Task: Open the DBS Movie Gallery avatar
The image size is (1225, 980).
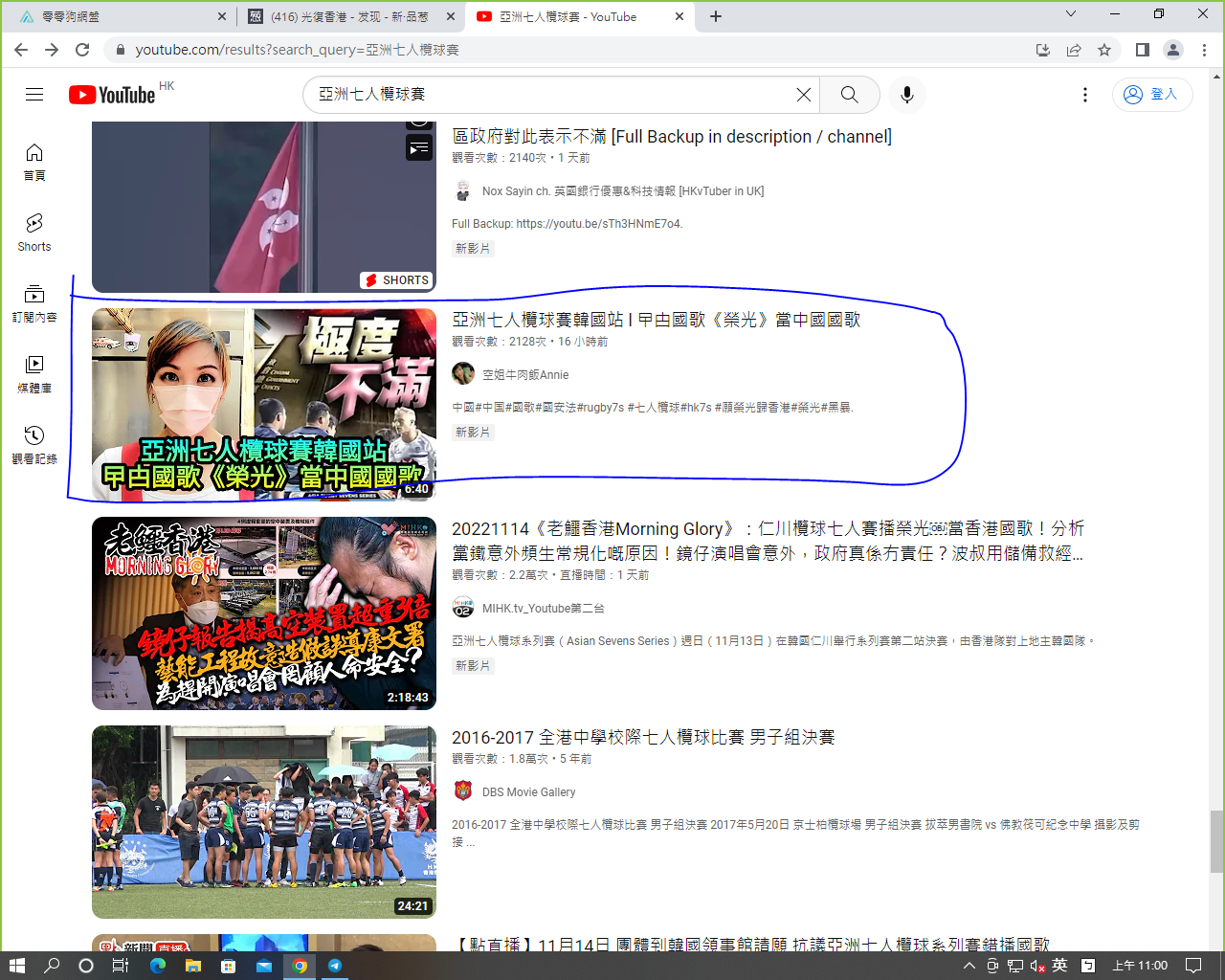Action: click(x=463, y=791)
